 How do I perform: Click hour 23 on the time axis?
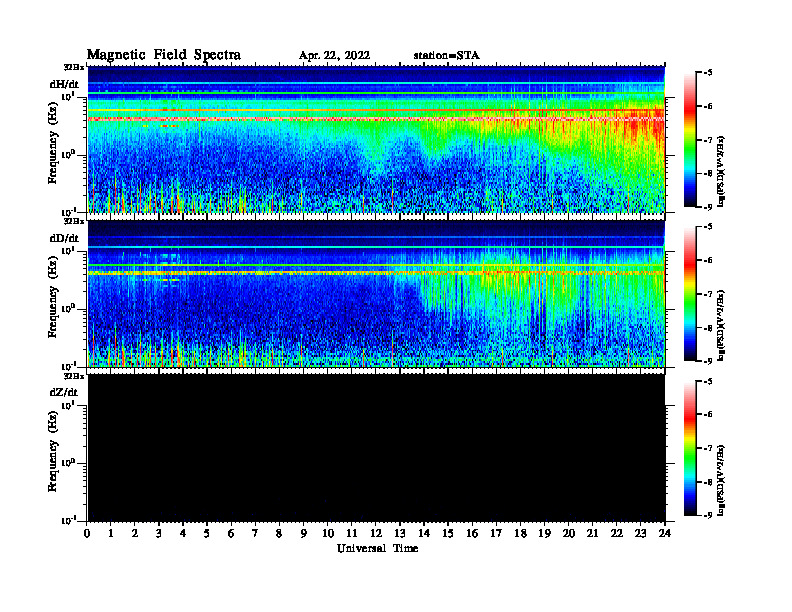(x=641, y=533)
